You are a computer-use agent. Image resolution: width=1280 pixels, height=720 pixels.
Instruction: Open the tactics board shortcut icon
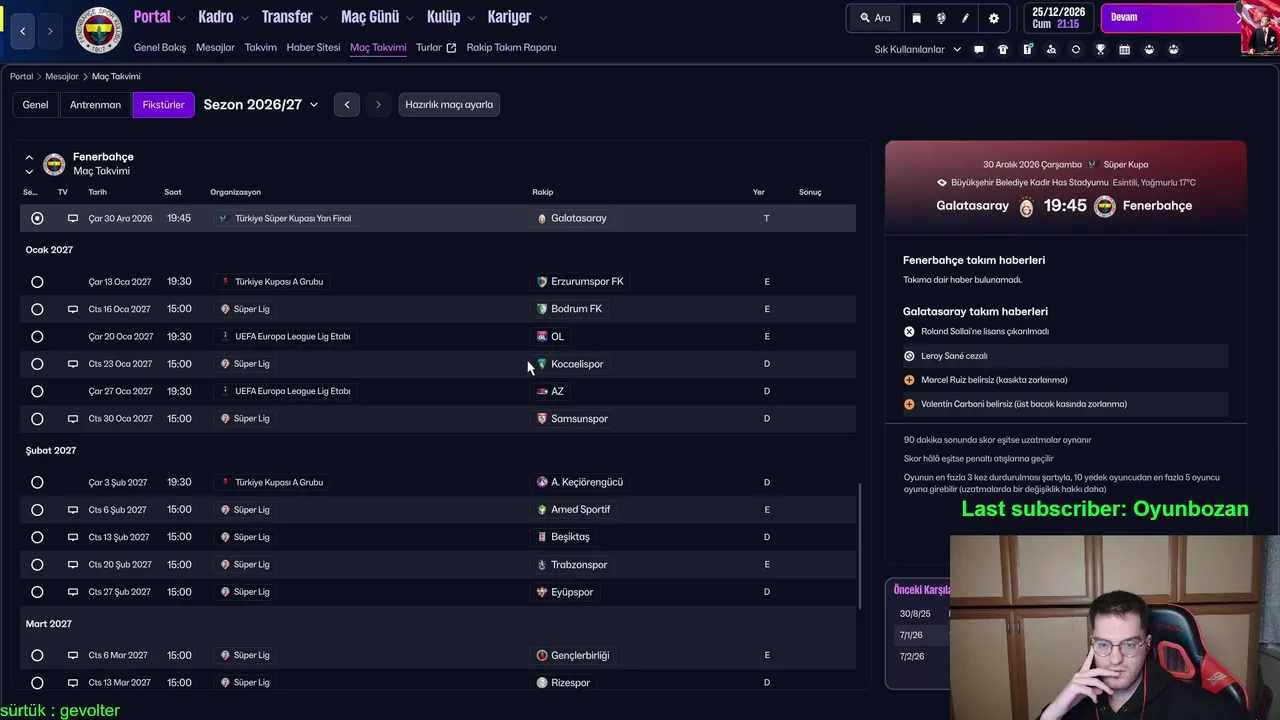(1027, 49)
